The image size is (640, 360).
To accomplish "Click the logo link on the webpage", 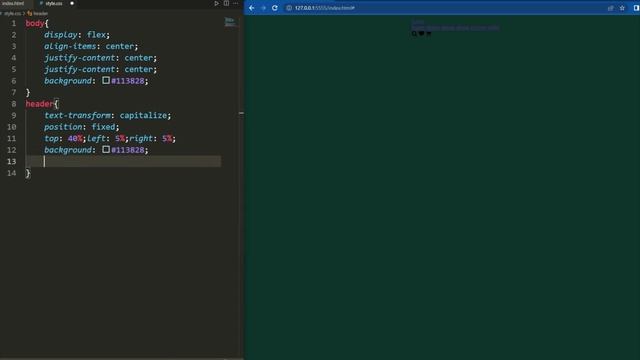I will coord(418,22).
